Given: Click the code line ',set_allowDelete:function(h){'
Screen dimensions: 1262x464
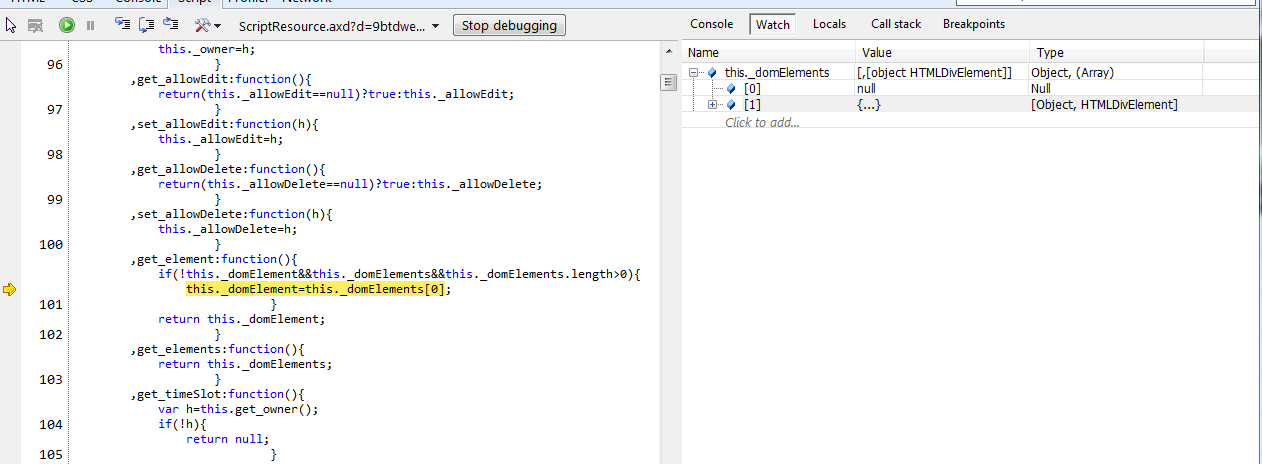Looking at the screenshot, I should [231, 214].
